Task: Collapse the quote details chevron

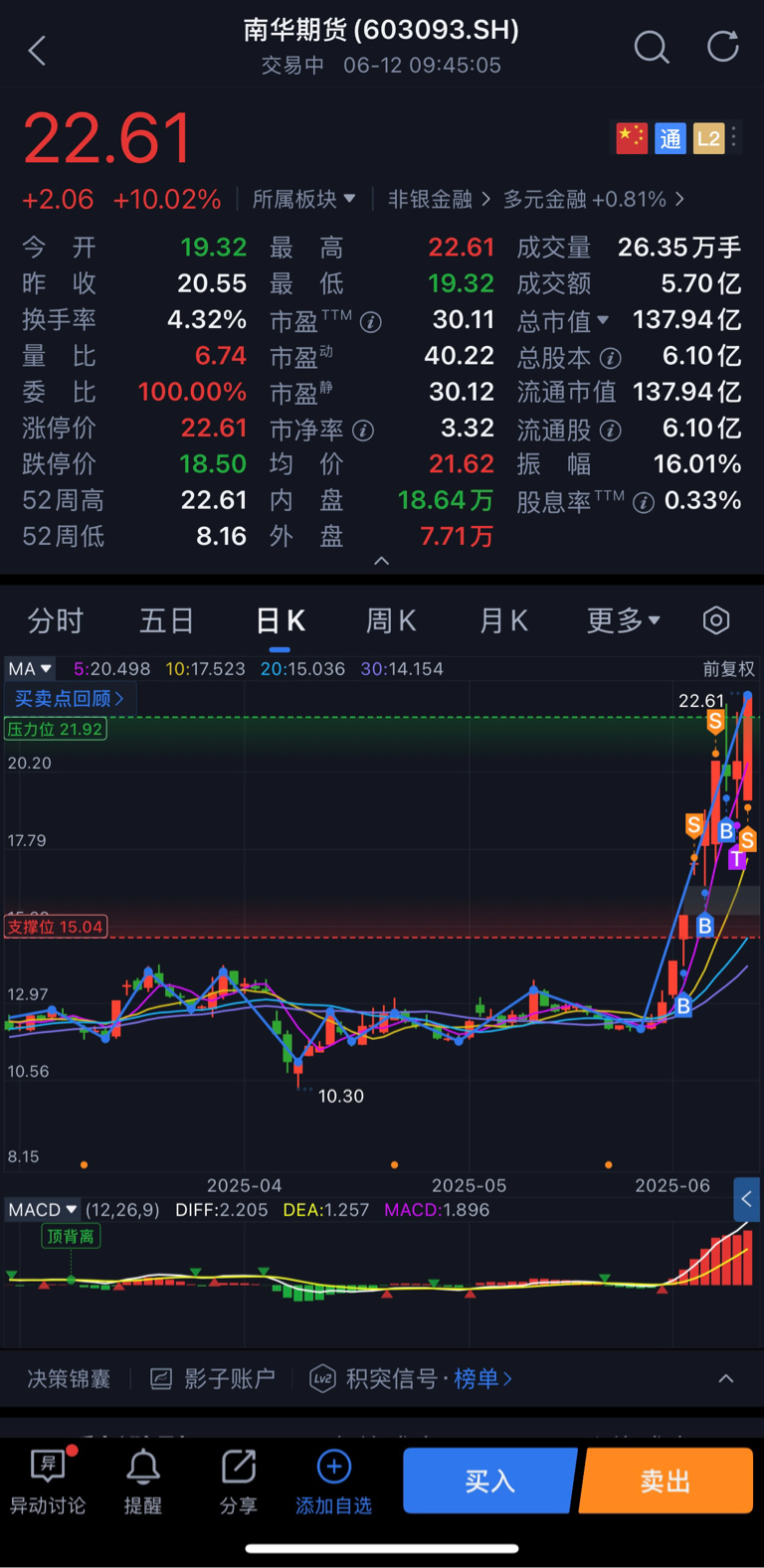Action: click(x=381, y=561)
